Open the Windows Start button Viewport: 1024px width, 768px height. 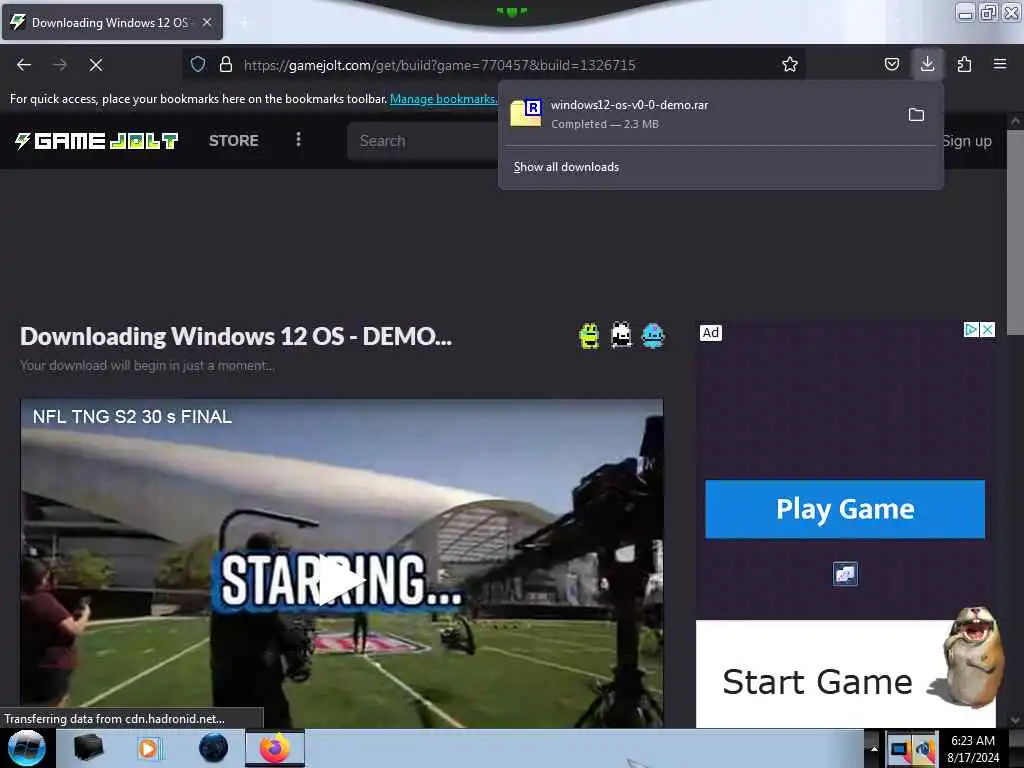click(x=27, y=748)
